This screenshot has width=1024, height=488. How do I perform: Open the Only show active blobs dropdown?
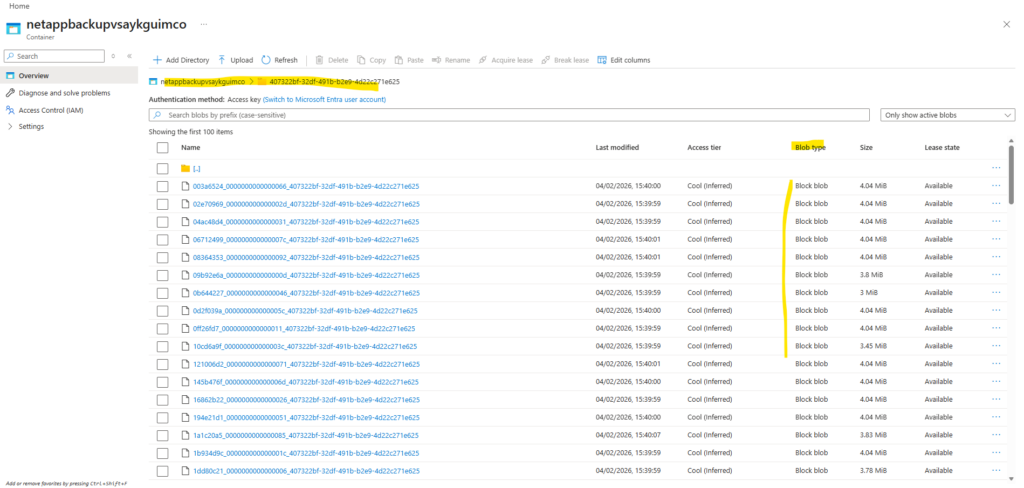coord(948,116)
